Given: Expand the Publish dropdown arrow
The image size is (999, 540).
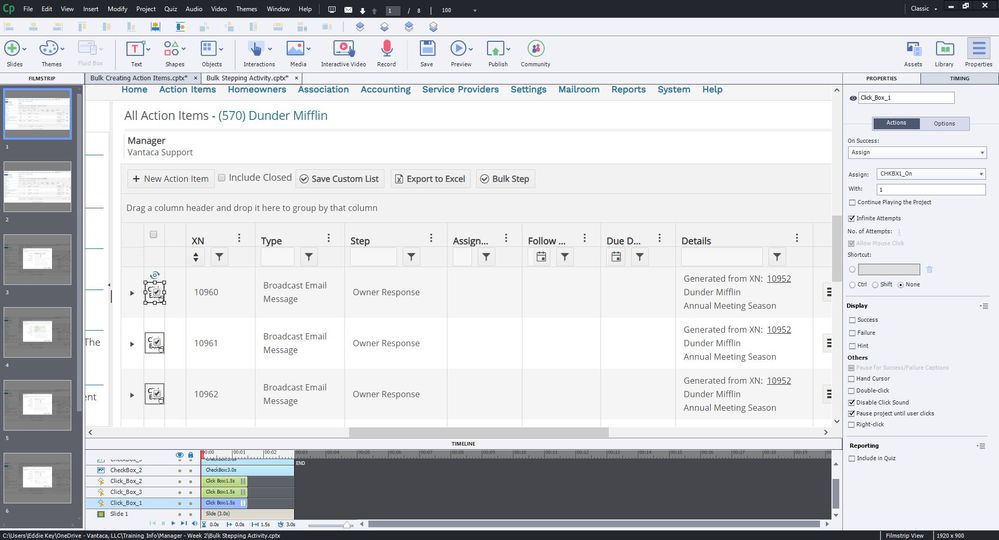Looking at the screenshot, I should coord(508,49).
